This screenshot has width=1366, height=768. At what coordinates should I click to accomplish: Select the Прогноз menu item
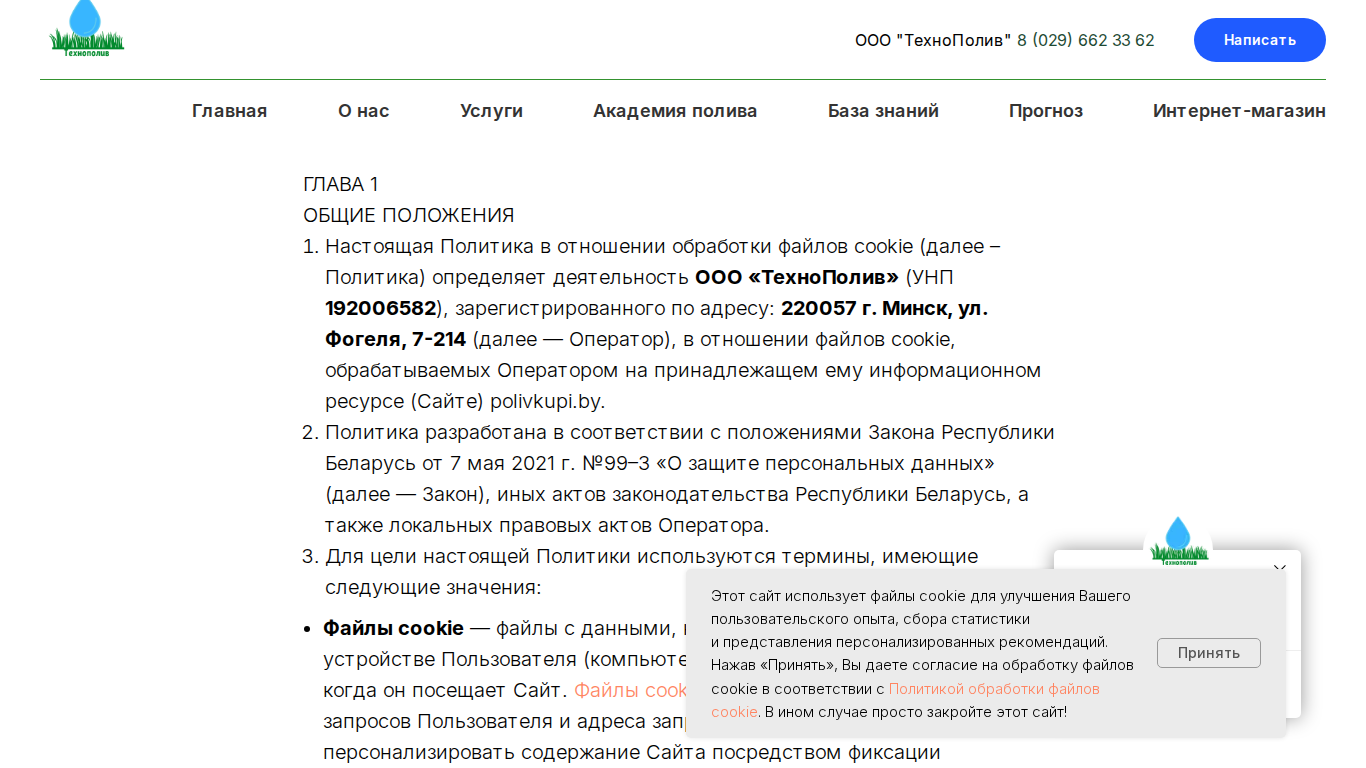pos(1046,111)
